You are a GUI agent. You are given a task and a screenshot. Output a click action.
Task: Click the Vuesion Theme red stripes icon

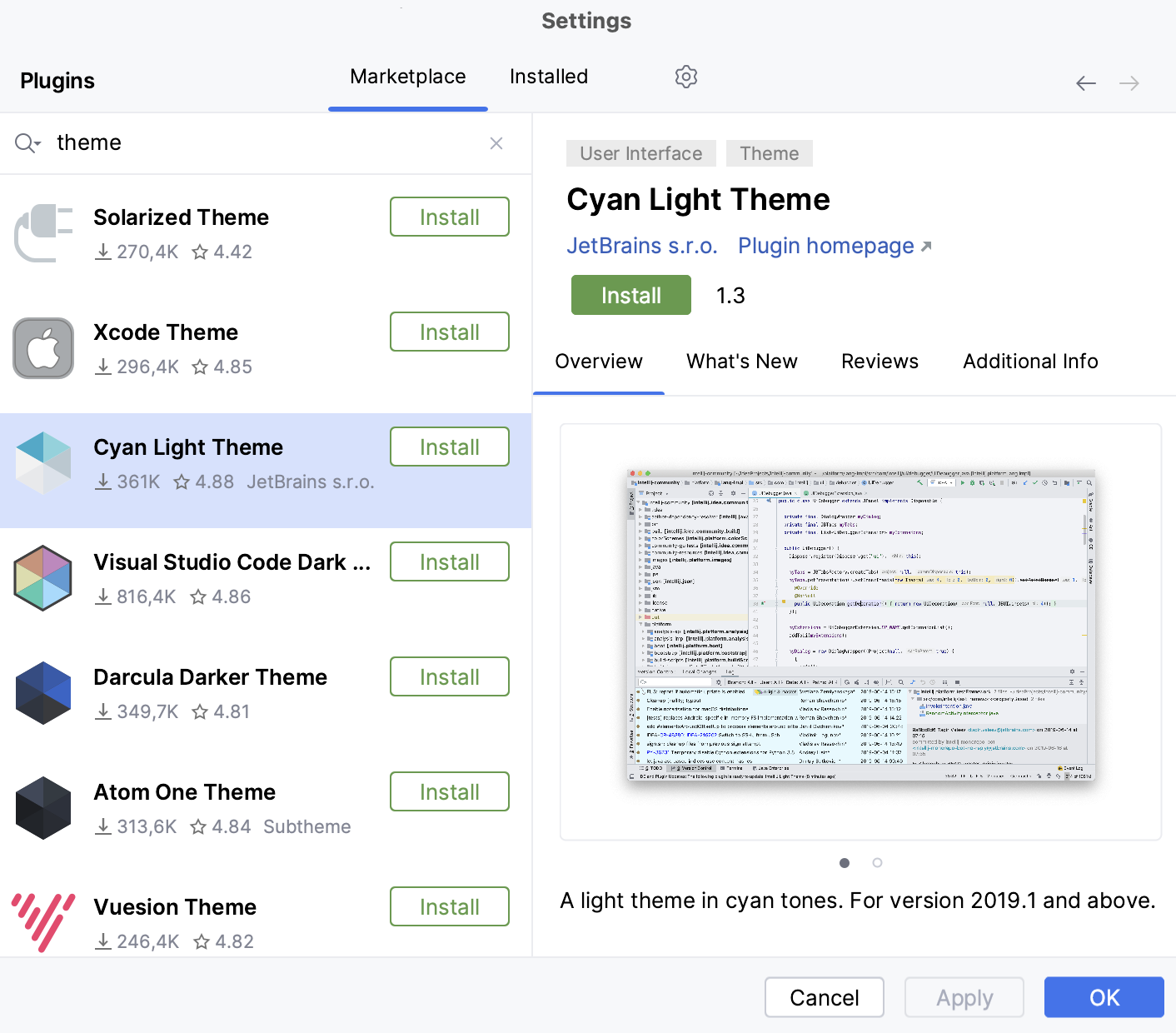tap(43, 923)
